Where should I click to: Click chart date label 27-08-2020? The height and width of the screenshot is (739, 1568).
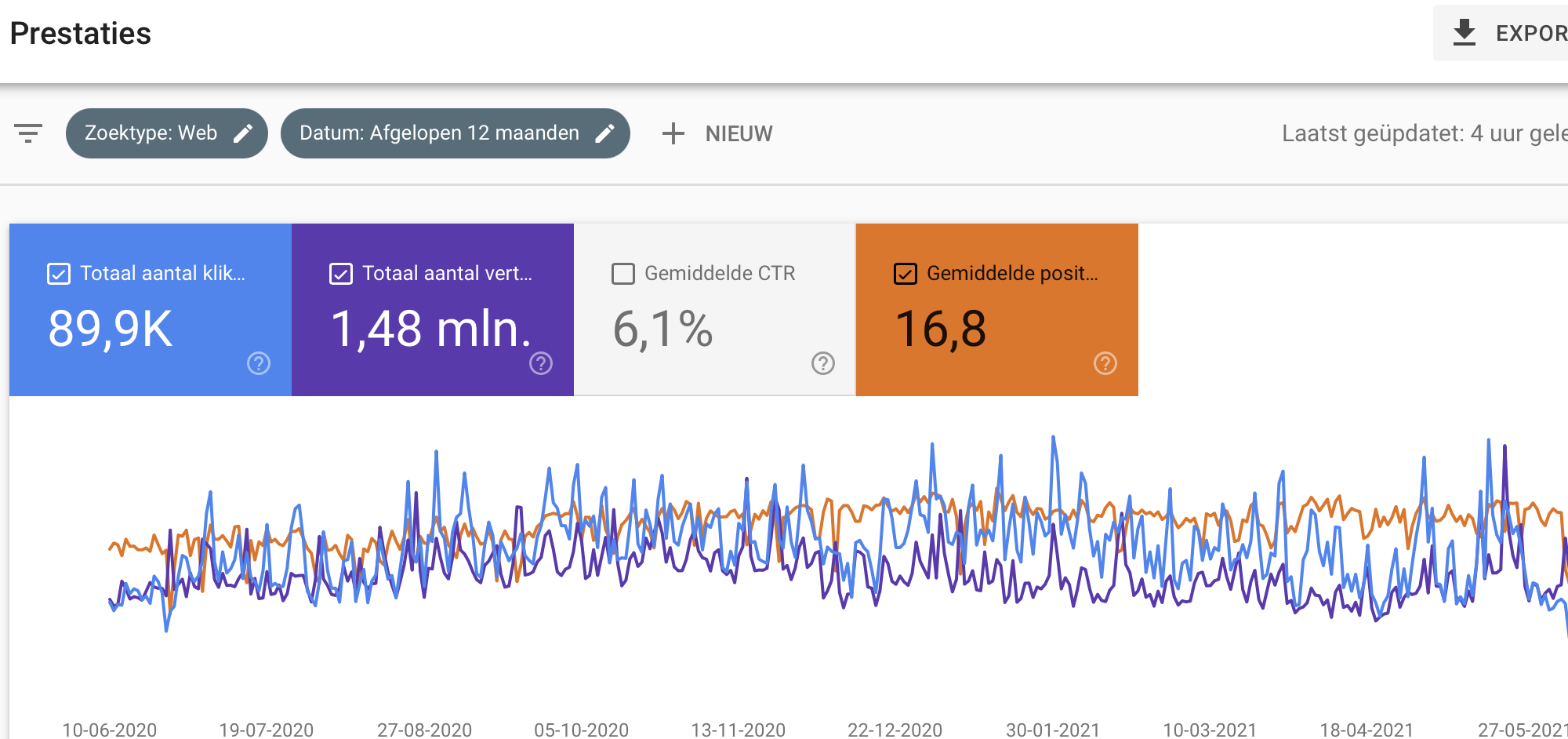[424, 730]
